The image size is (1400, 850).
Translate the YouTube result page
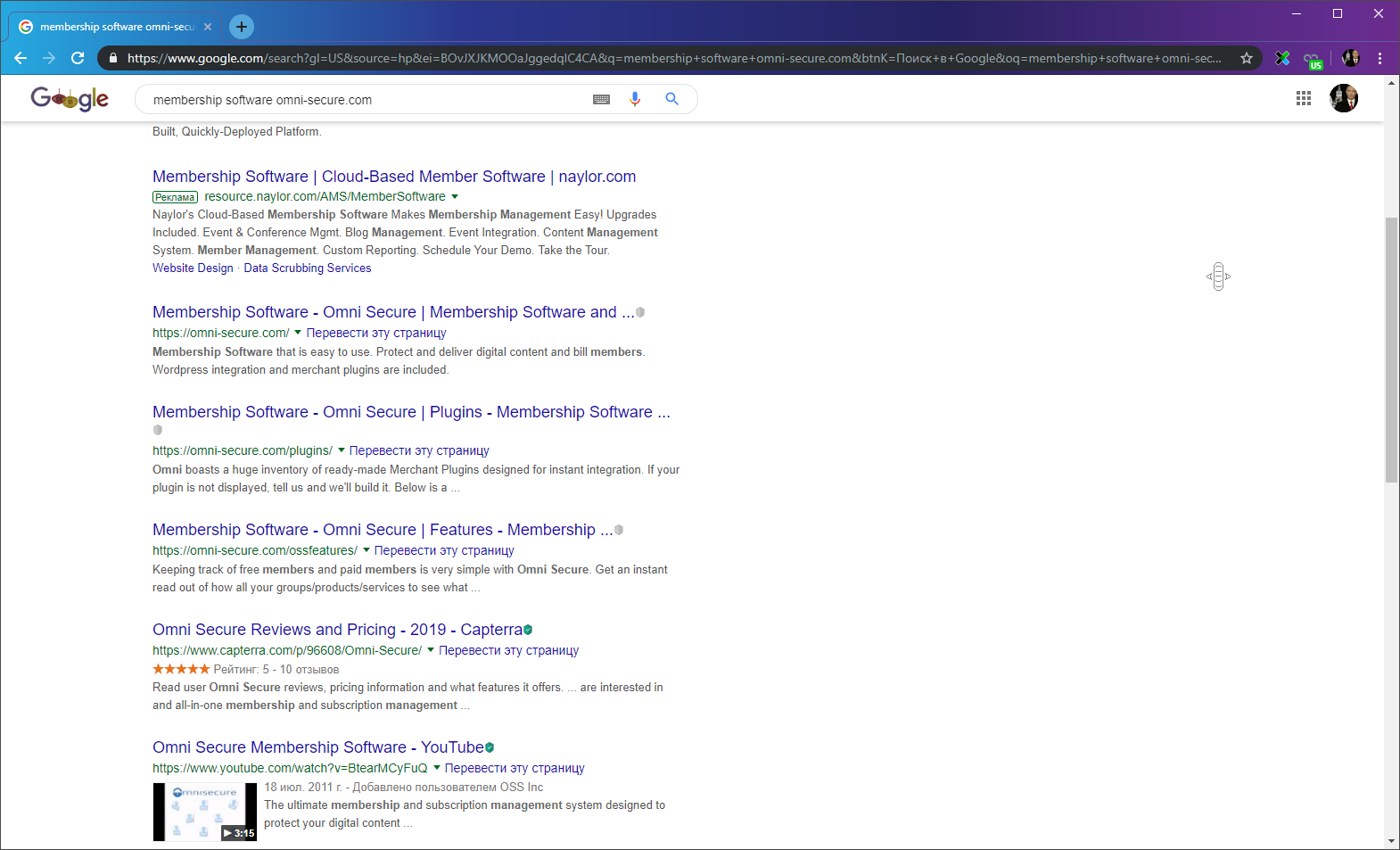515,768
